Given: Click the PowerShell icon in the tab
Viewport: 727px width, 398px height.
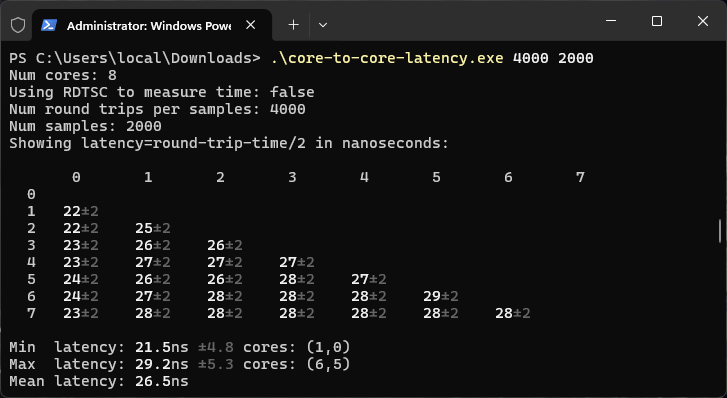Looking at the screenshot, I should [x=49, y=25].
